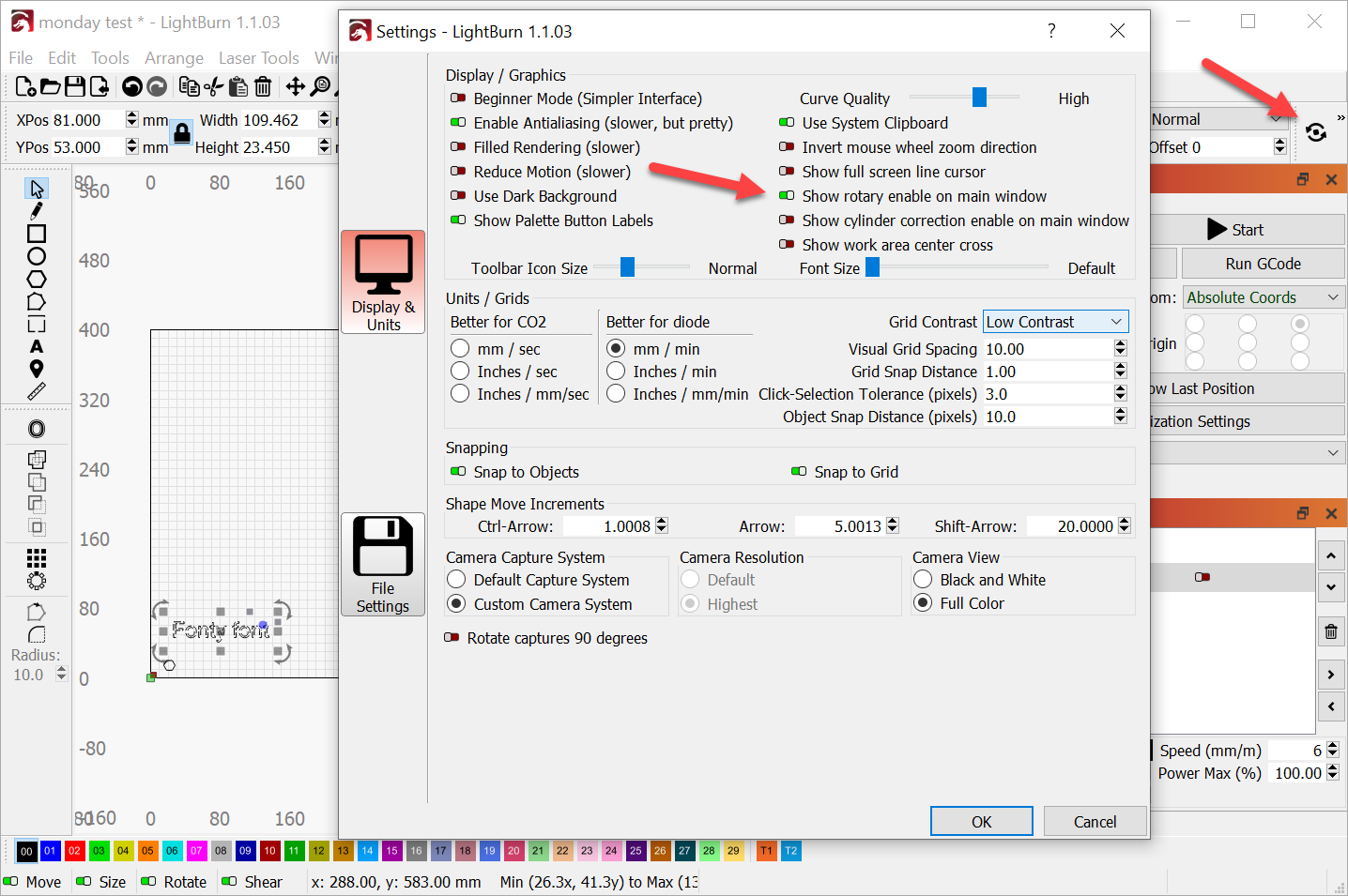Open the Grid Contrast dropdown
The width and height of the screenshot is (1348, 896).
click(x=1055, y=322)
